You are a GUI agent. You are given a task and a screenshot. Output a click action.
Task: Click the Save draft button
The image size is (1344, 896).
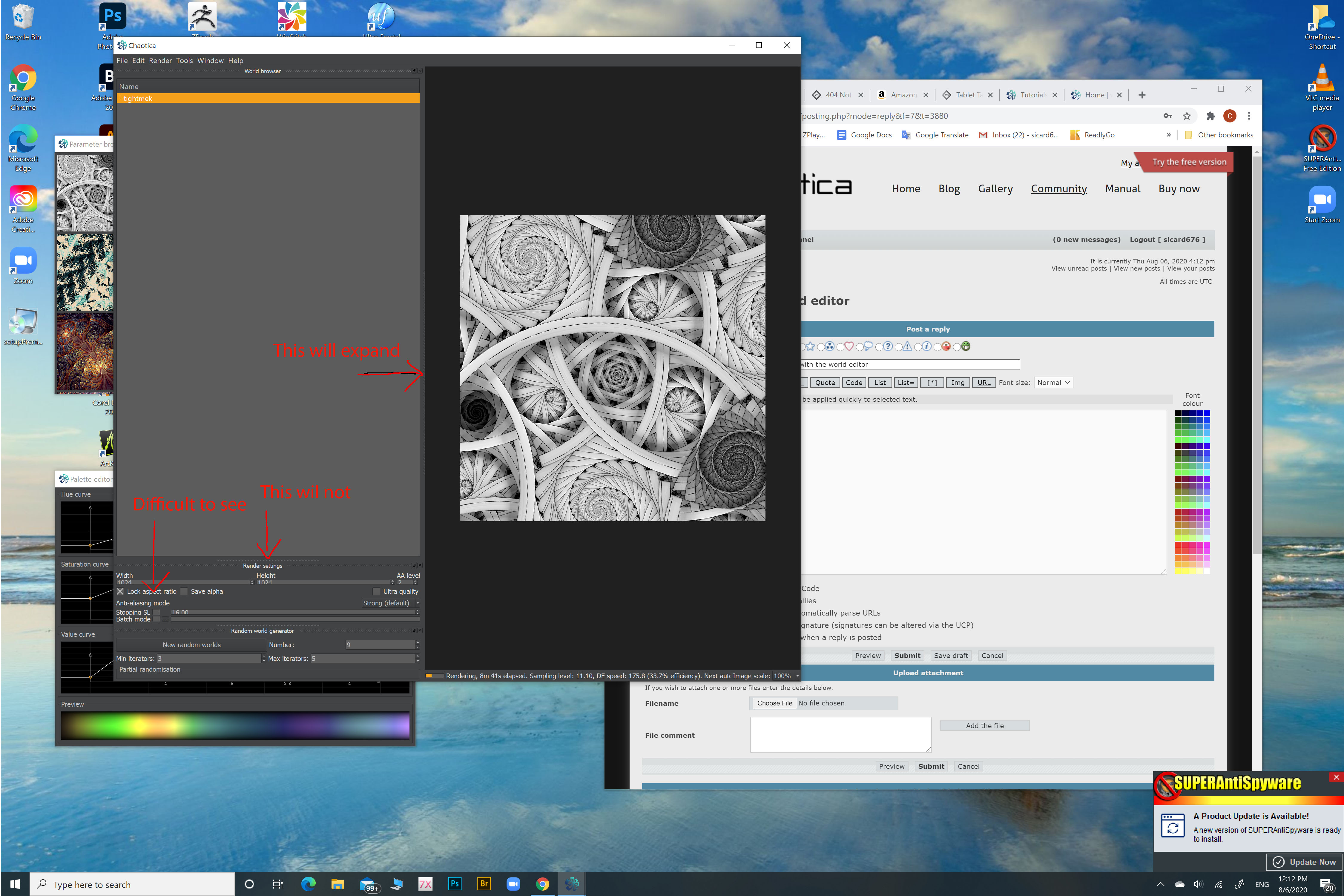951,656
